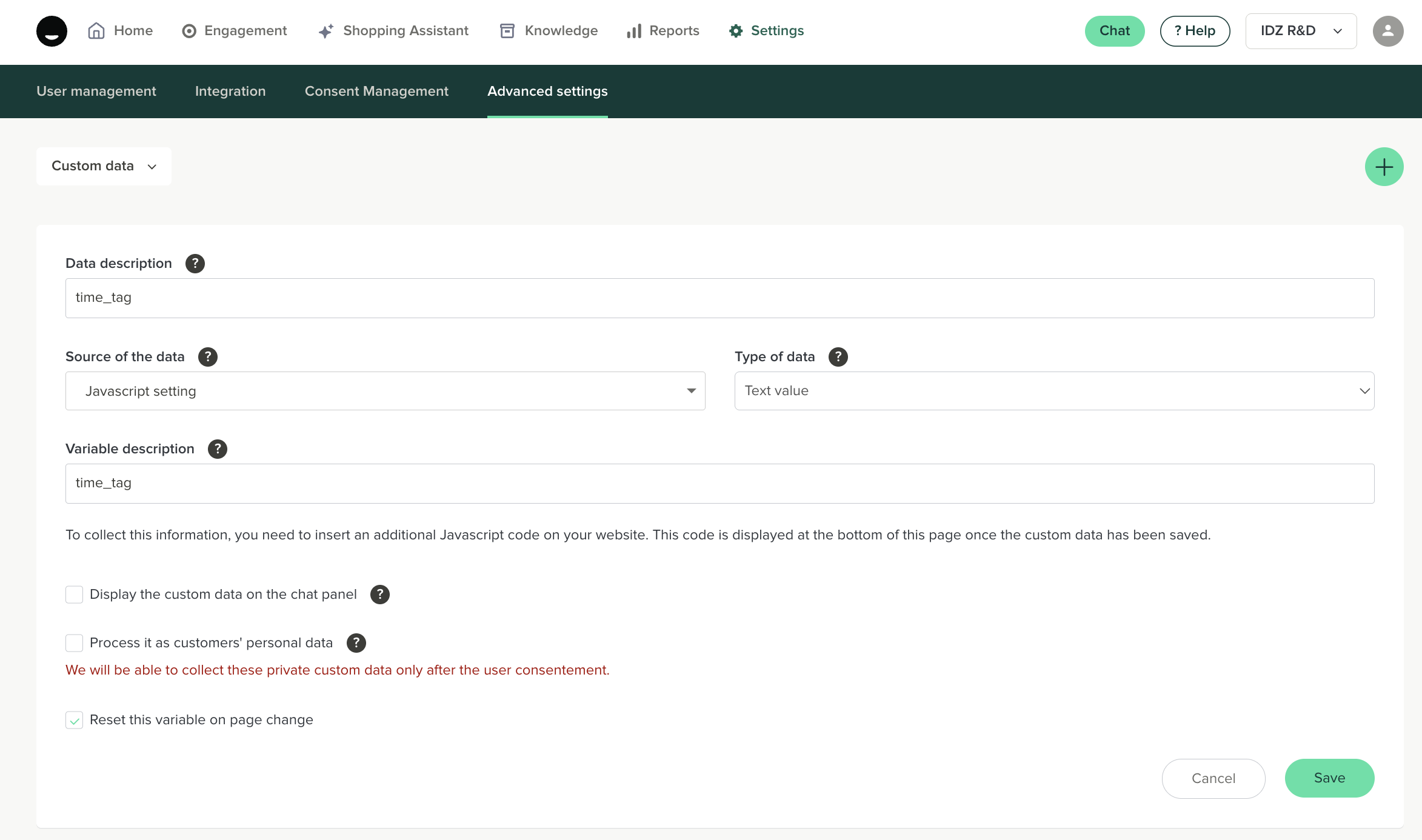This screenshot has width=1422, height=840.
Task: Expand the Source of the data dropdown
Action: 385,391
